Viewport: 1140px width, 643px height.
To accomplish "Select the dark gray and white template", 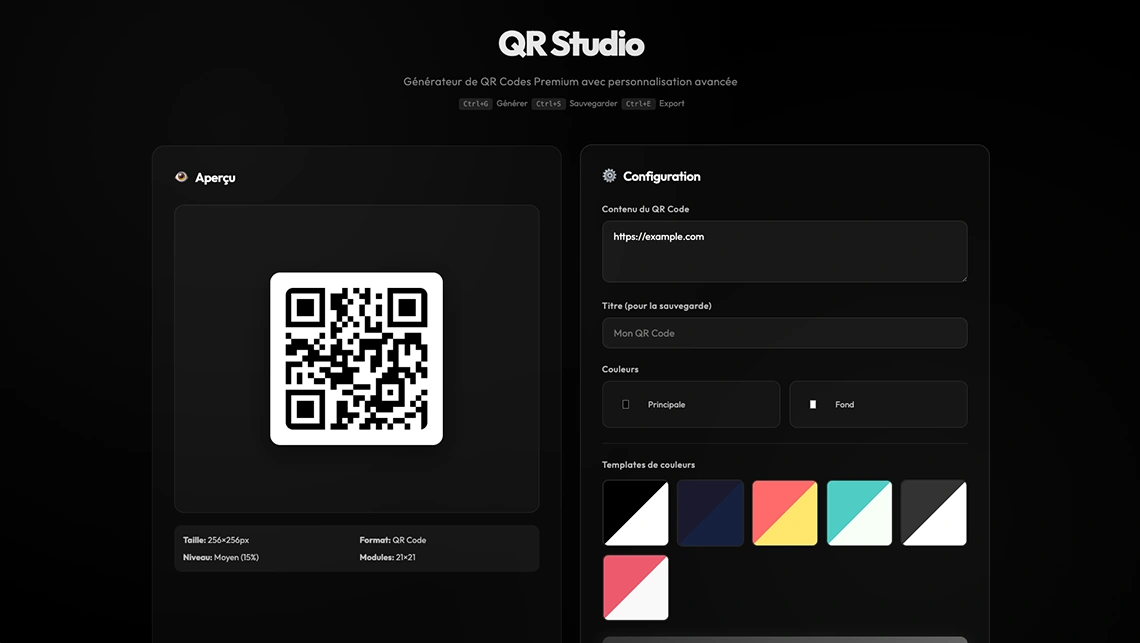I will point(934,513).
